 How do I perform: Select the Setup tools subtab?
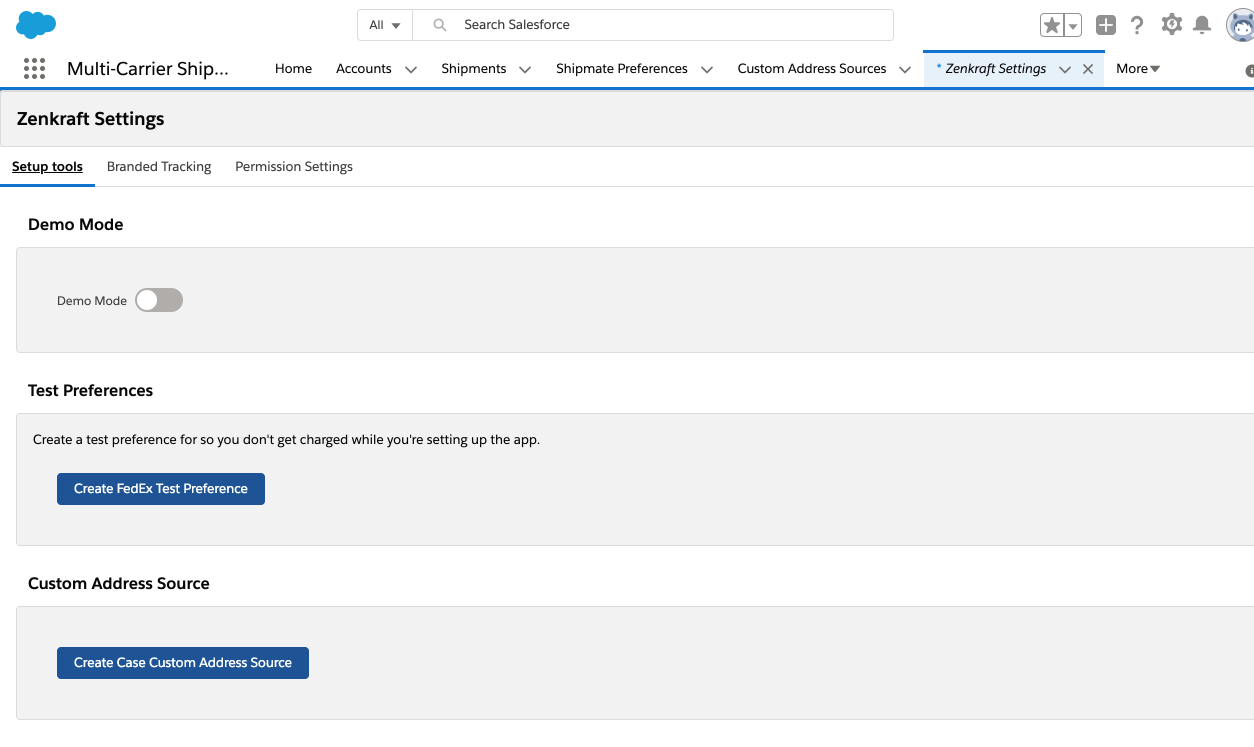tap(47, 167)
